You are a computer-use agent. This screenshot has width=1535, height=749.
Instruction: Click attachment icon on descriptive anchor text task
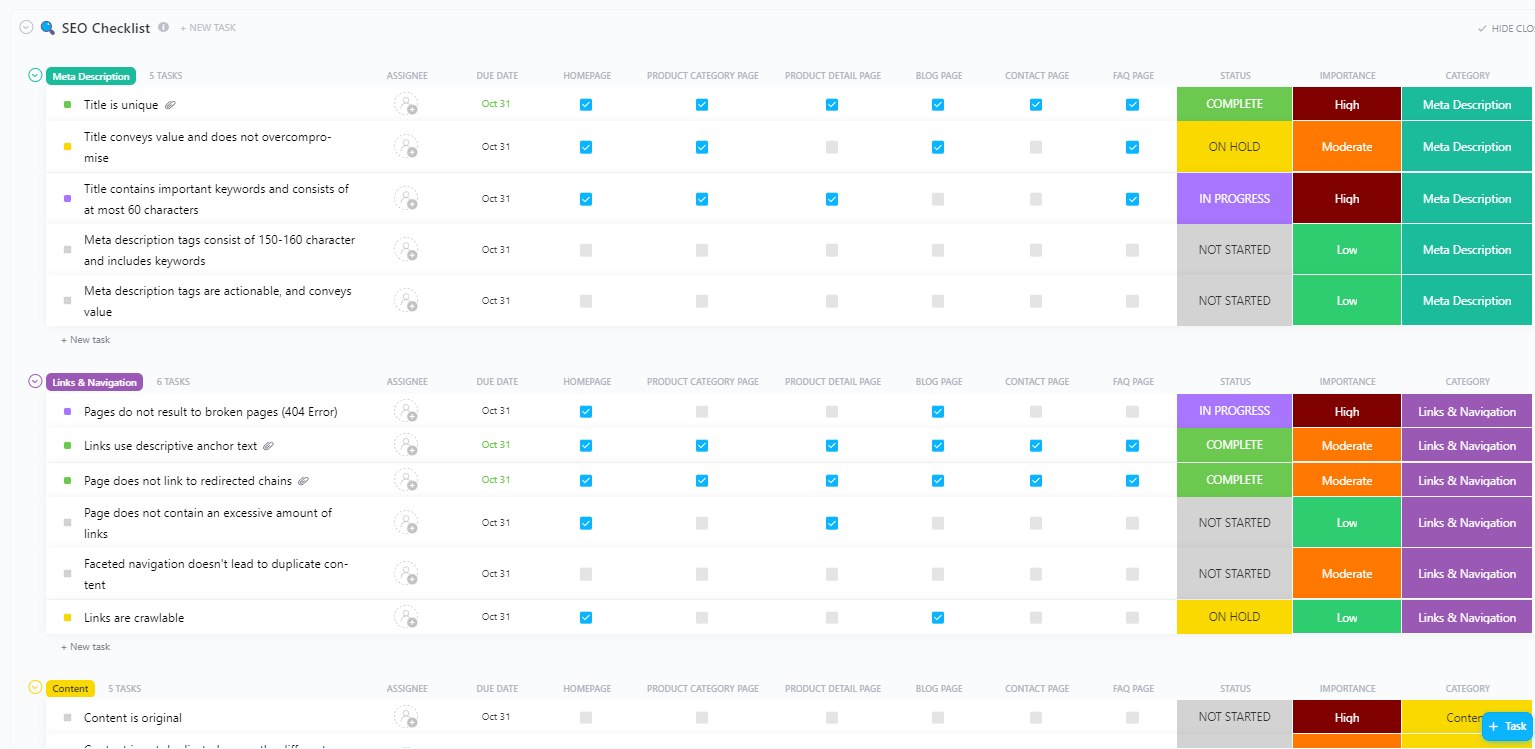coord(268,446)
